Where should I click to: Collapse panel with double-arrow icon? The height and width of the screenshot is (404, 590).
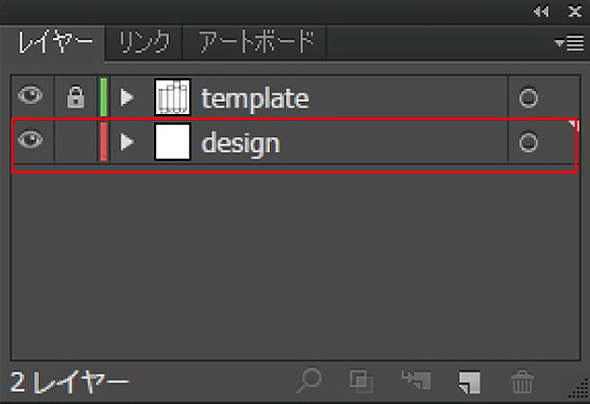pyautogui.click(x=541, y=12)
